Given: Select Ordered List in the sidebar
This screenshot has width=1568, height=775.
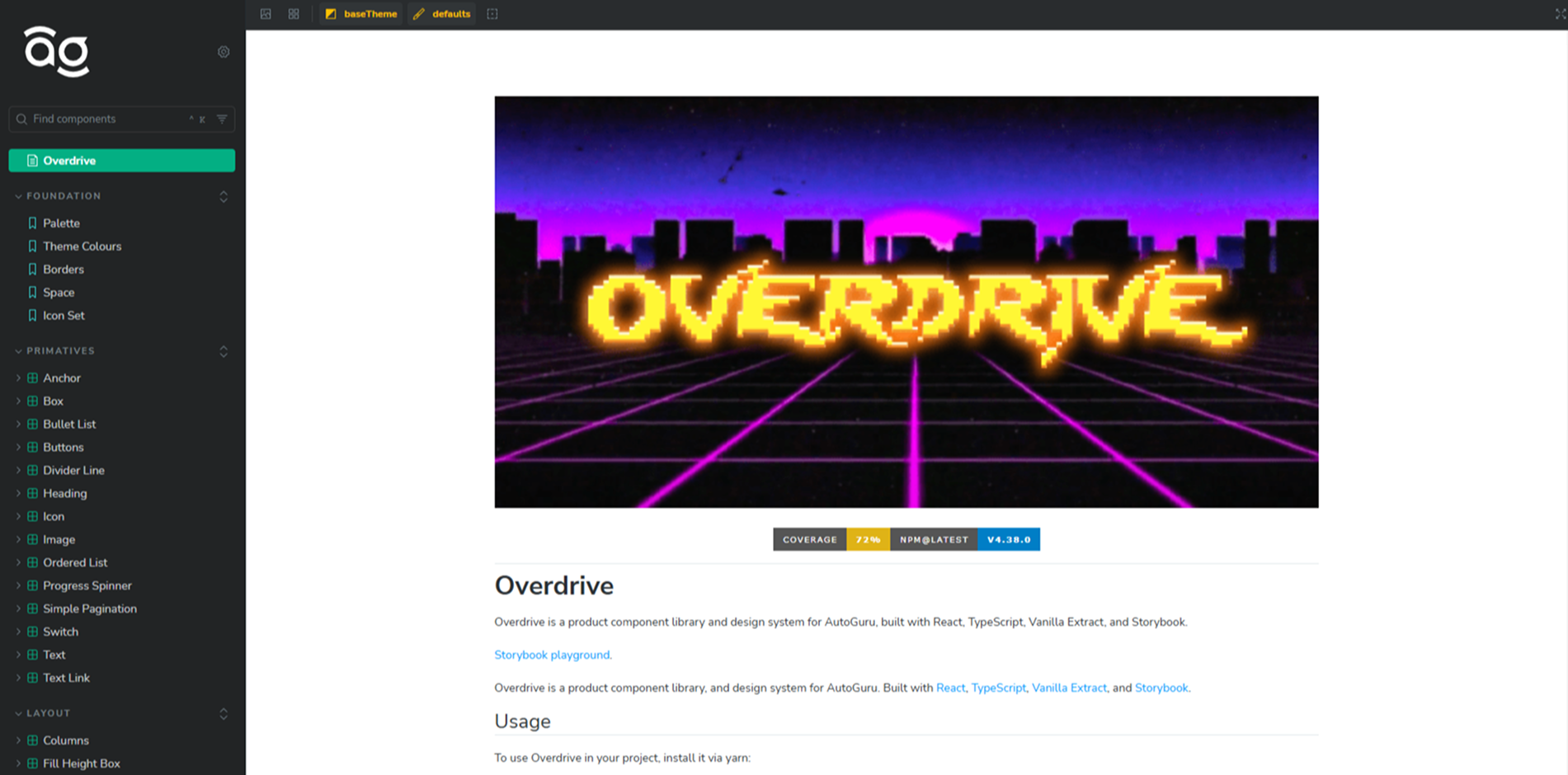Looking at the screenshot, I should click(x=75, y=563).
